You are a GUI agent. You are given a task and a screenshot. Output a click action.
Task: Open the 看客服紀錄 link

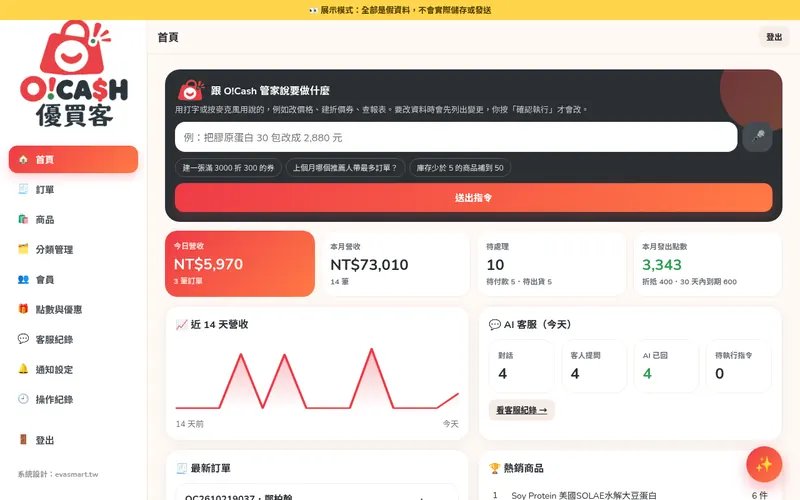521,410
